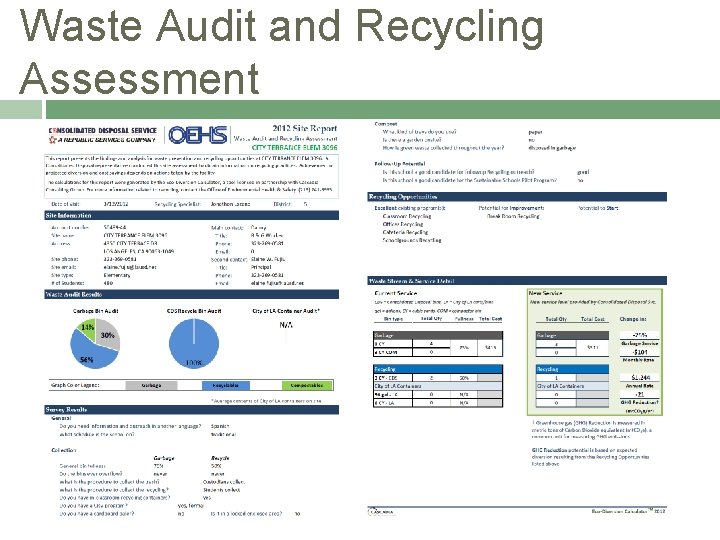Click the Consolidated Disposal Service logo
Image resolution: width=720 pixels, height=540 pixels.
click(102, 135)
